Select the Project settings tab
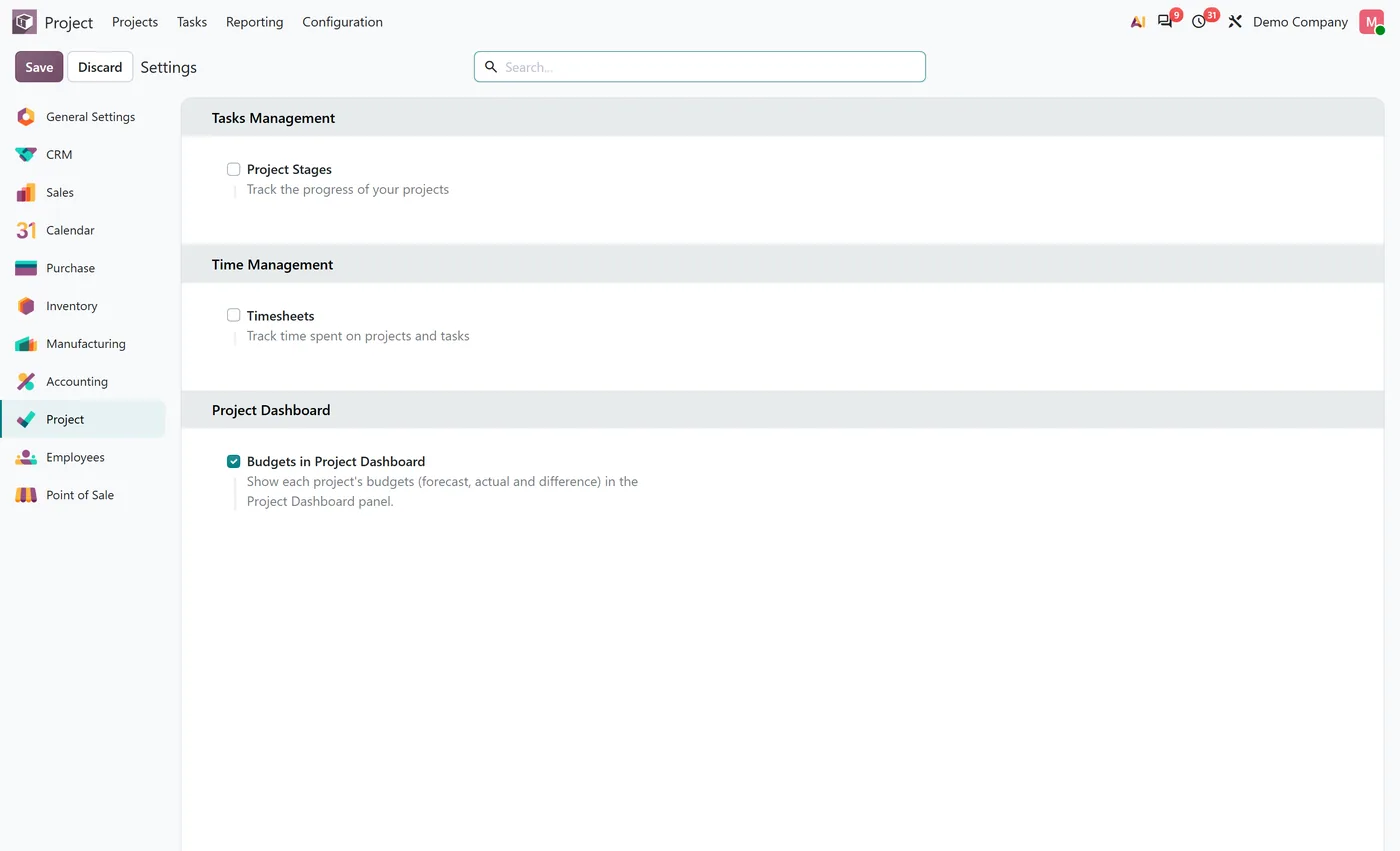 tap(83, 420)
